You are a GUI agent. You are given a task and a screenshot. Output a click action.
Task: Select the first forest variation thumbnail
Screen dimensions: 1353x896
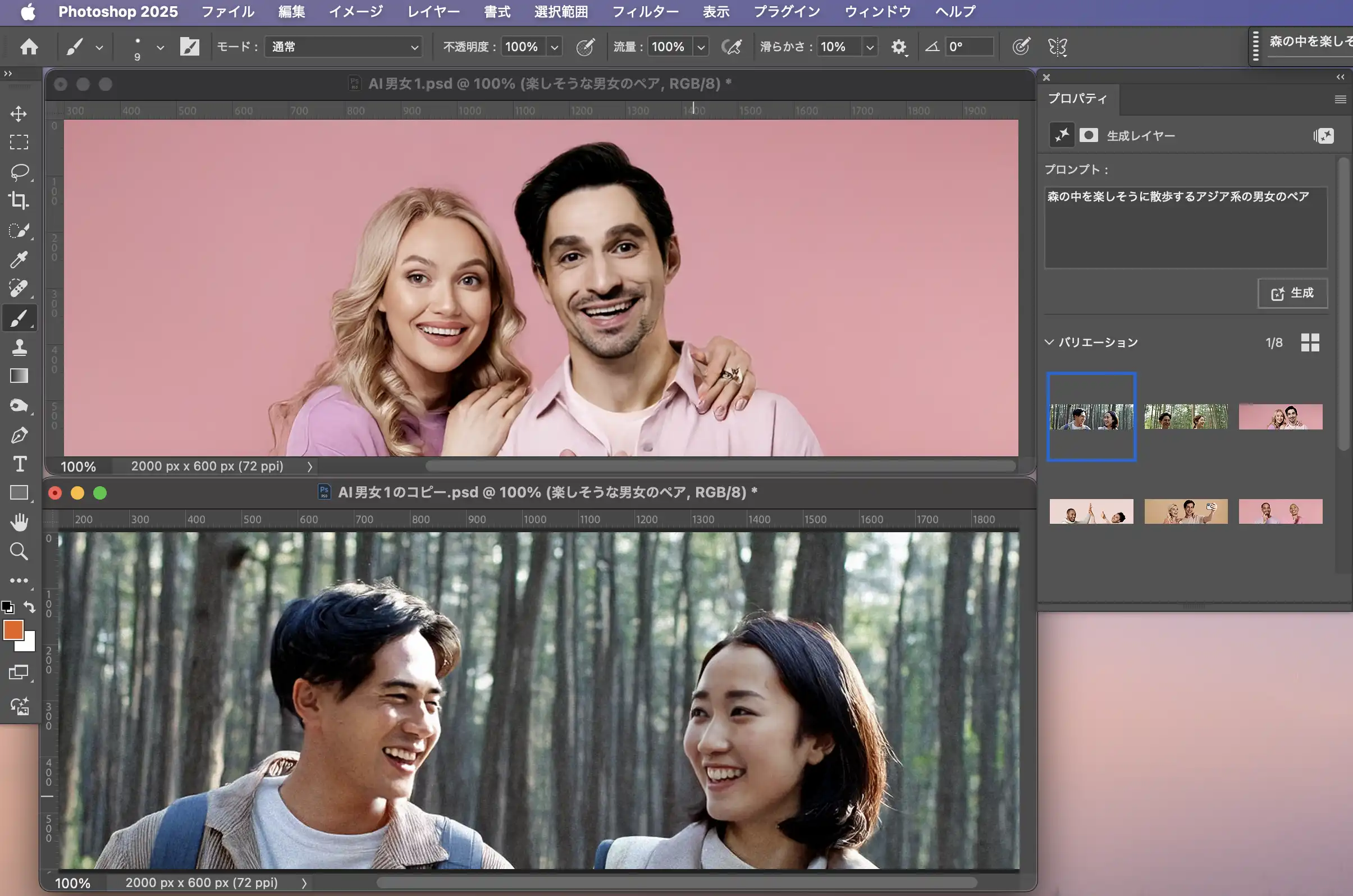1091,417
